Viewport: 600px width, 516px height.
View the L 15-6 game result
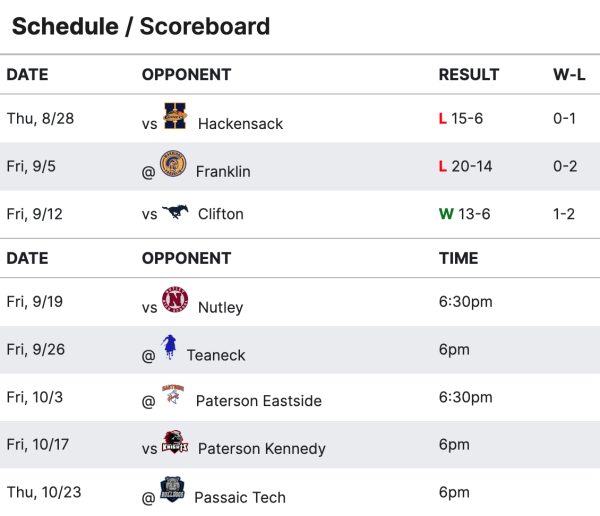coord(461,118)
